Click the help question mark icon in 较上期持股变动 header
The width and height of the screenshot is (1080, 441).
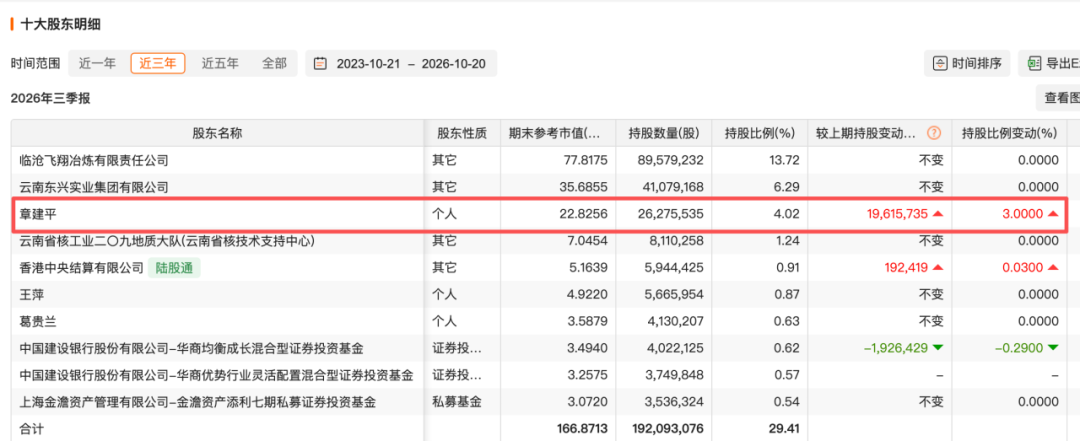[x=933, y=133]
